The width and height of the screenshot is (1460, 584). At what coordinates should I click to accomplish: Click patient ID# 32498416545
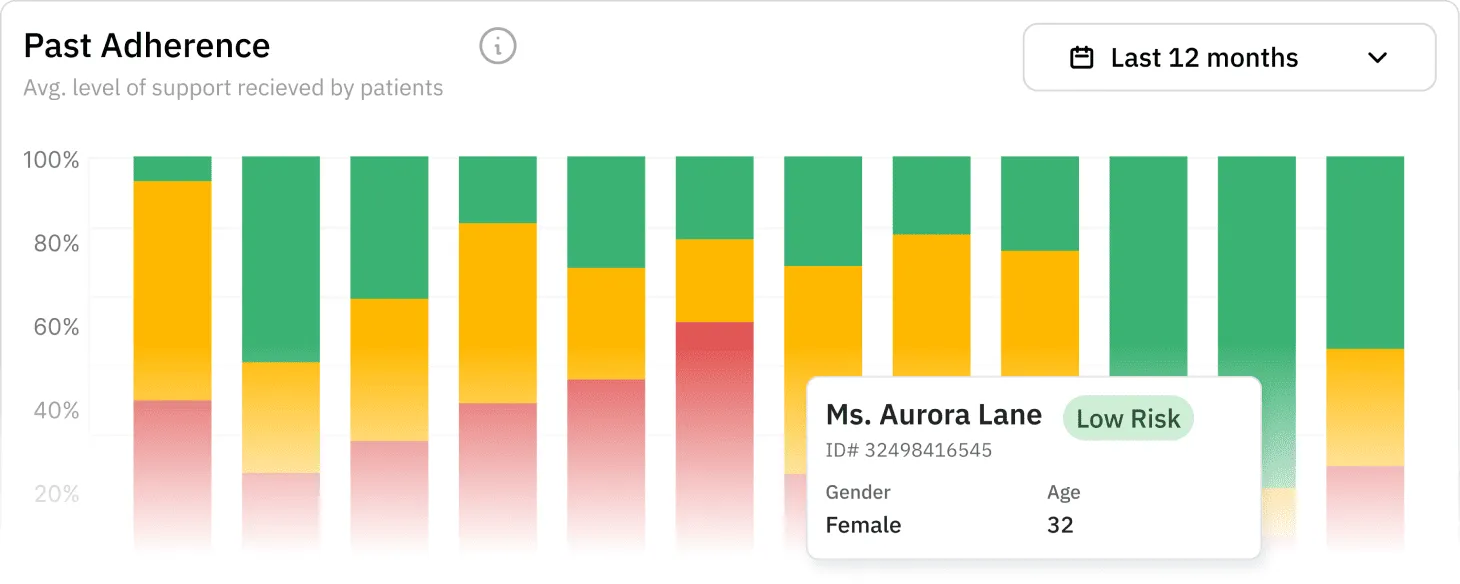pyautogui.click(x=908, y=450)
